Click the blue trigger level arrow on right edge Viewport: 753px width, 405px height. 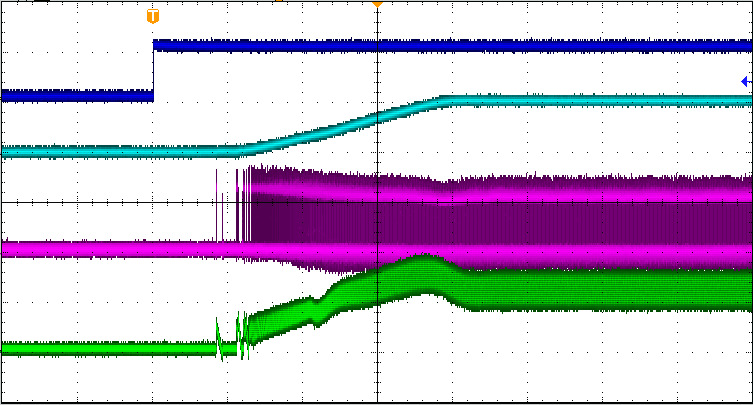[746, 82]
